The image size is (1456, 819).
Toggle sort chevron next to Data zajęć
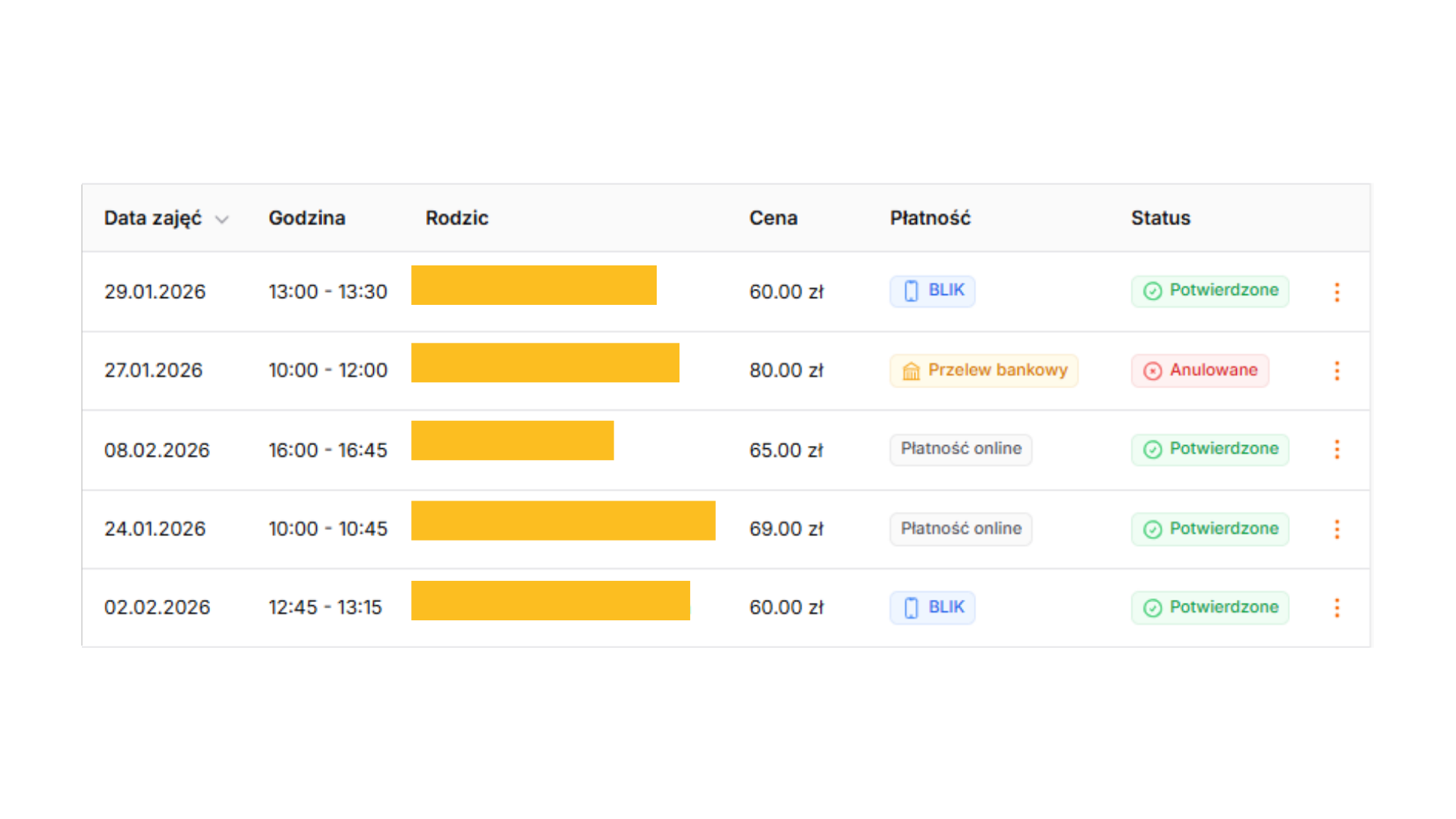[x=221, y=220]
